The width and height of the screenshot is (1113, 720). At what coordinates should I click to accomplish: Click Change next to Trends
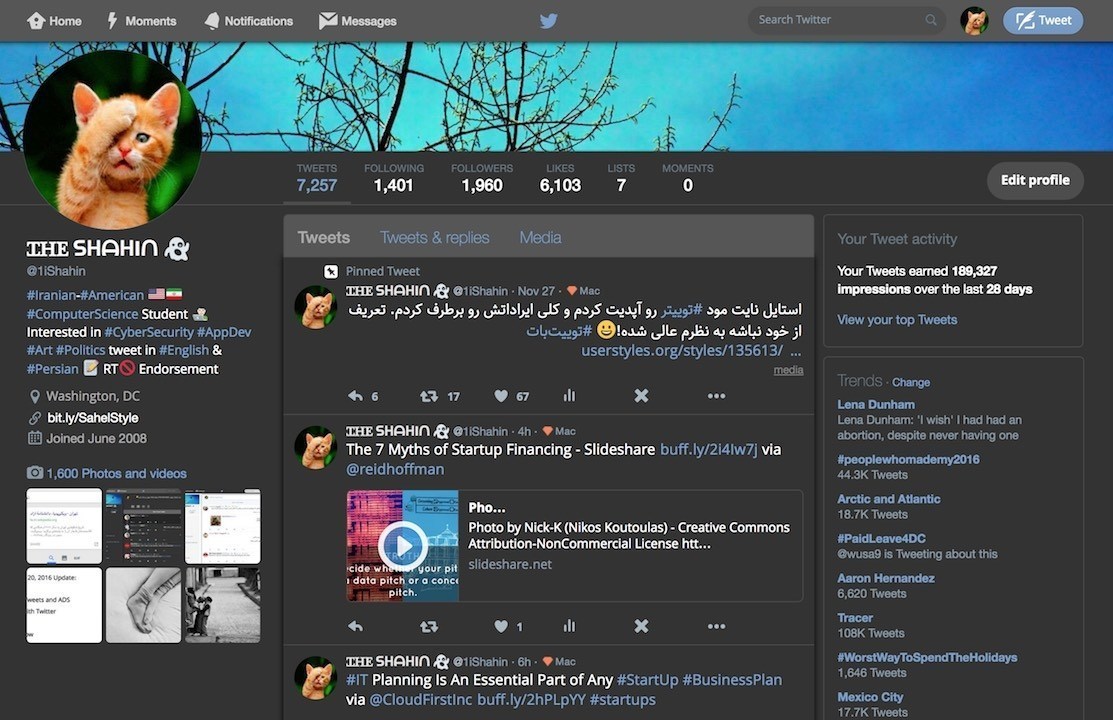tap(911, 382)
